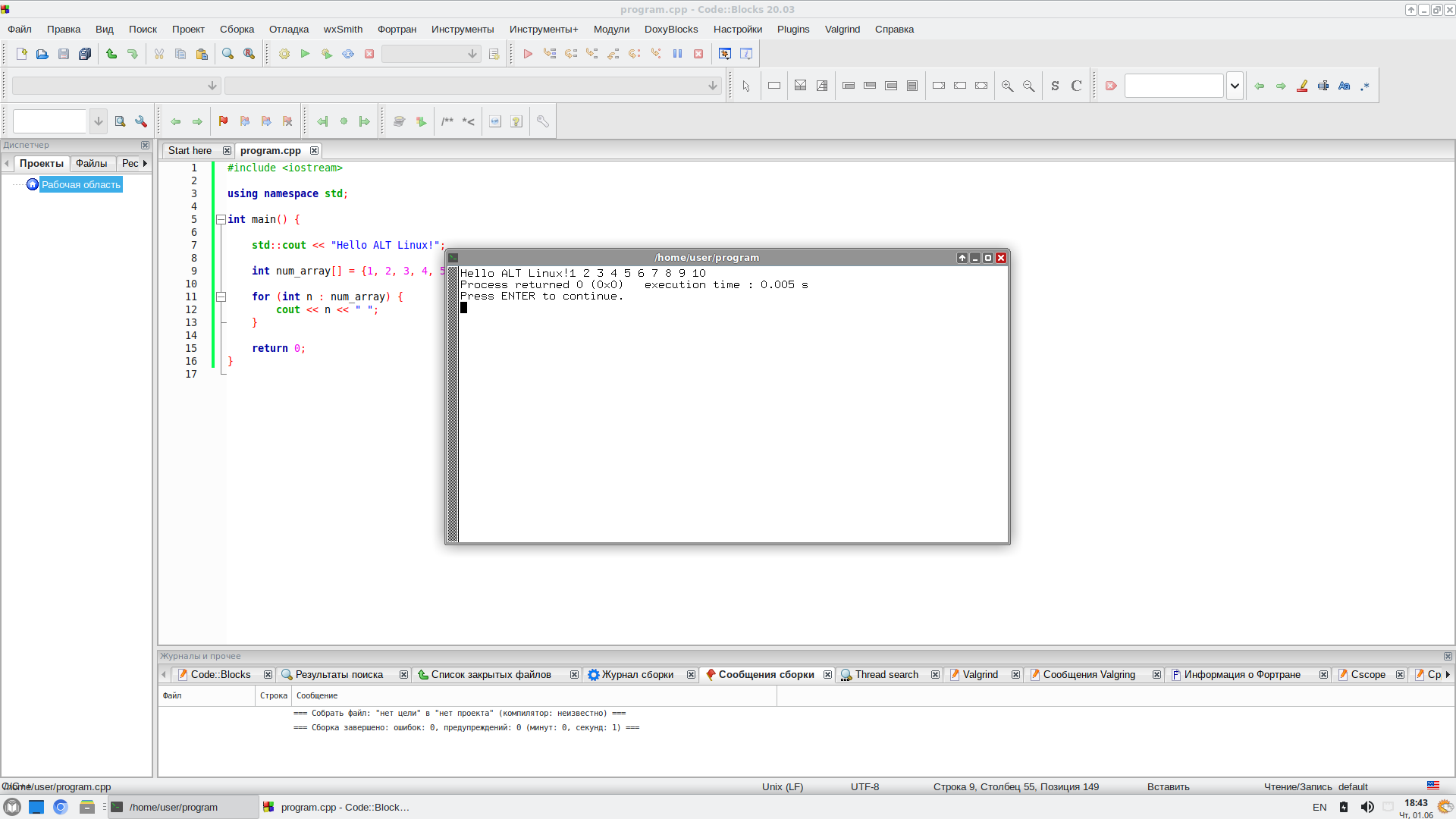1456x819 pixels.
Task: Open the Valgrind log tab
Action: (980, 674)
